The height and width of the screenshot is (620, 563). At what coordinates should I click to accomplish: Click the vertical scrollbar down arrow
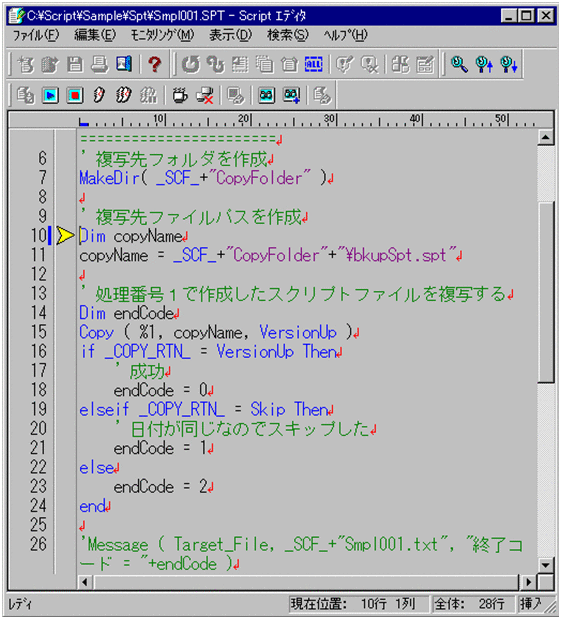tap(546, 564)
